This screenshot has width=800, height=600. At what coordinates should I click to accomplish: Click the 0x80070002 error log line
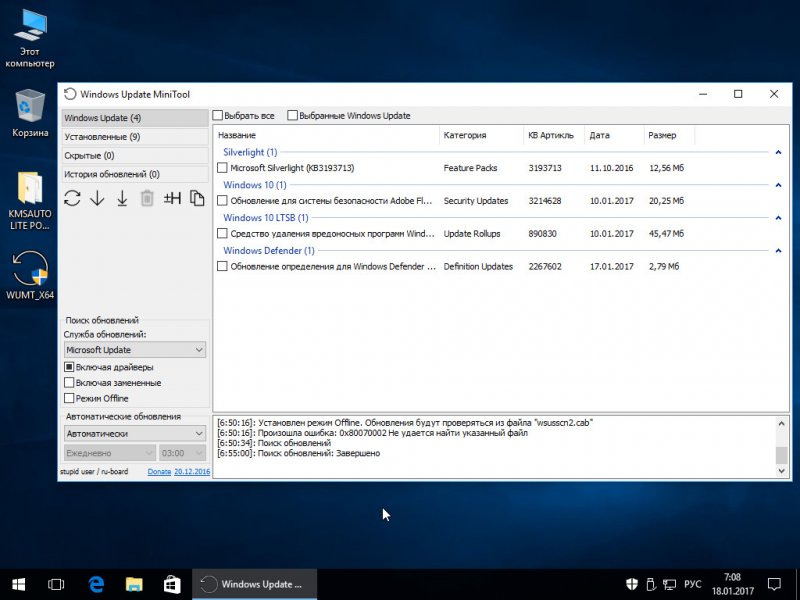click(x=372, y=433)
